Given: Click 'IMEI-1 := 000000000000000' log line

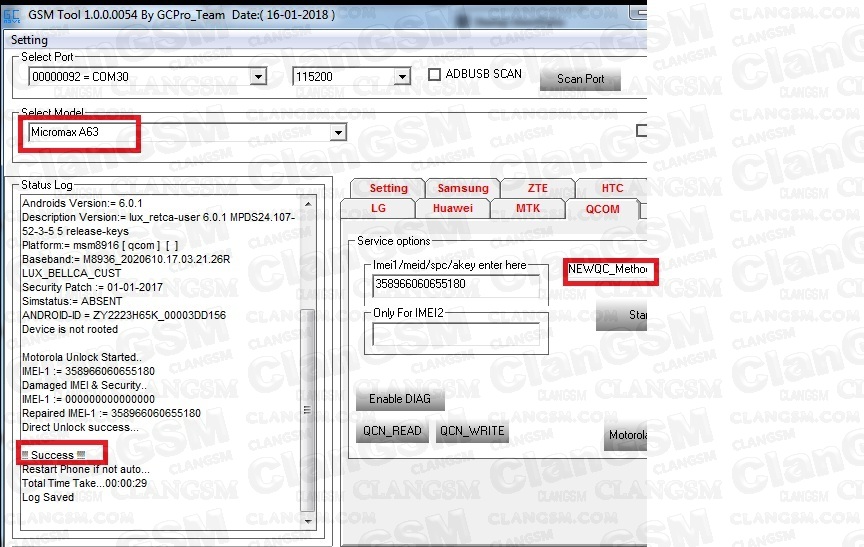Looking at the screenshot, I should pos(88,399).
